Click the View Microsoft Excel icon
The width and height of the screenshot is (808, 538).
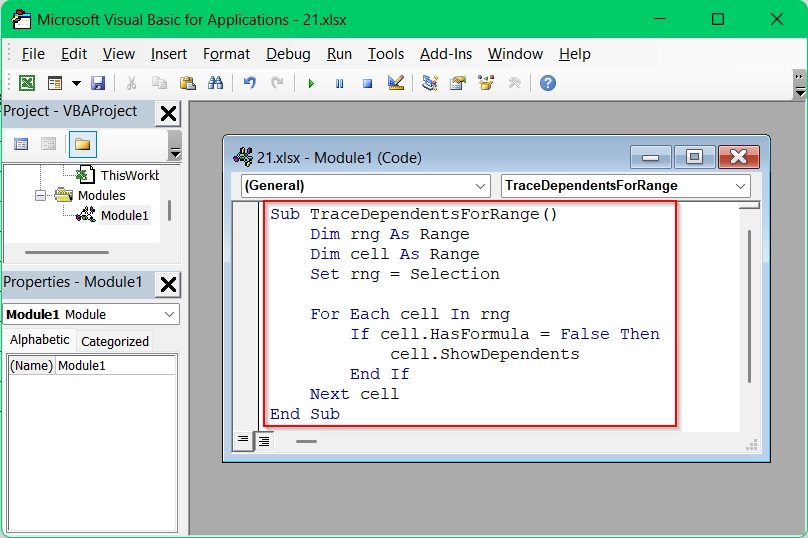coord(26,83)
